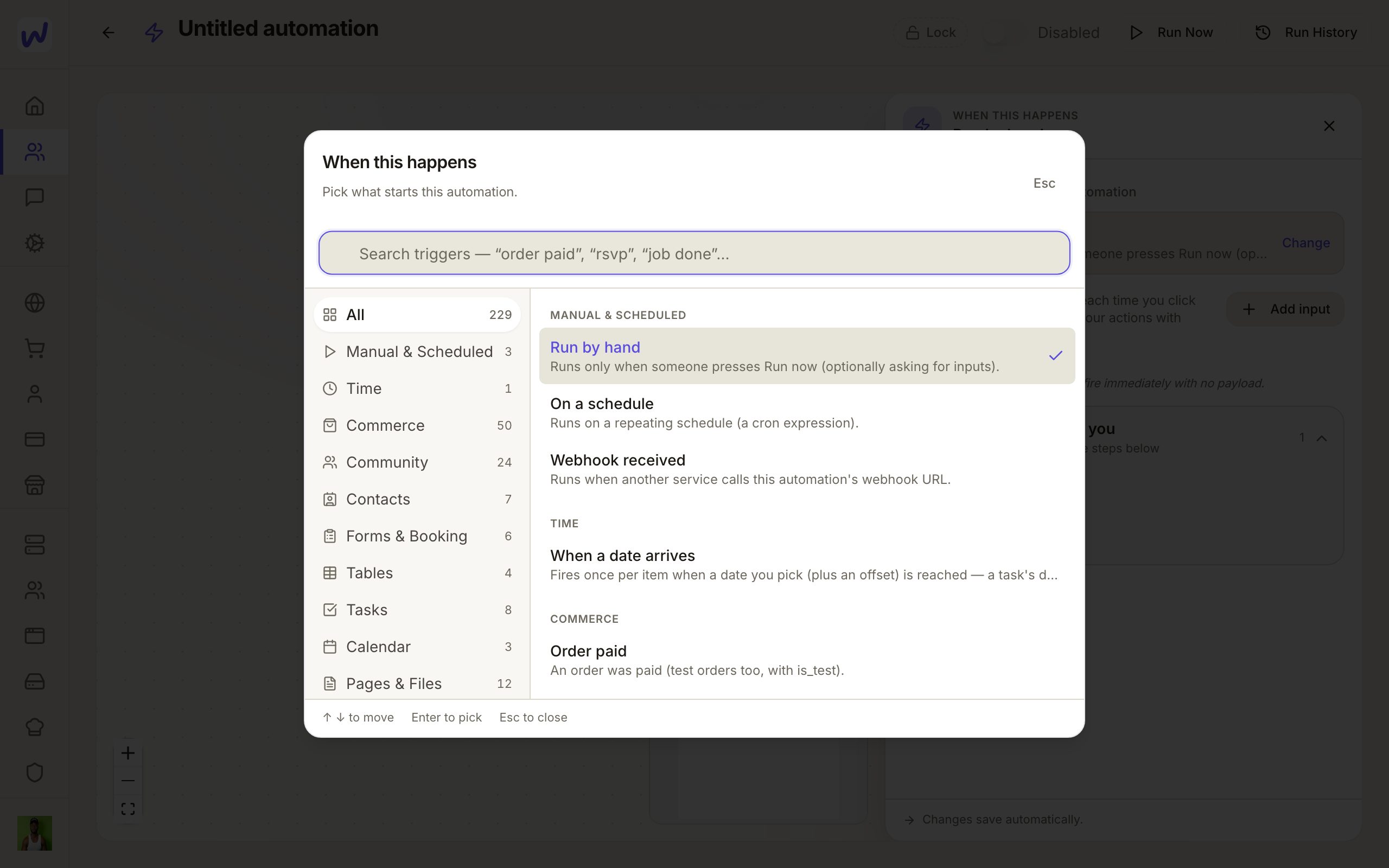
Task: Open the credit card icon in the sidebar
Action: coord(34,439)
